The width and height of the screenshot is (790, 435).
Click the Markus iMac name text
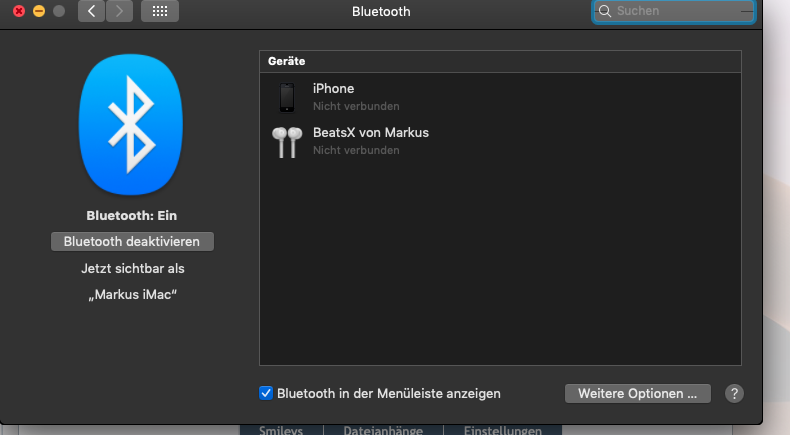click(x=133, y=294)
